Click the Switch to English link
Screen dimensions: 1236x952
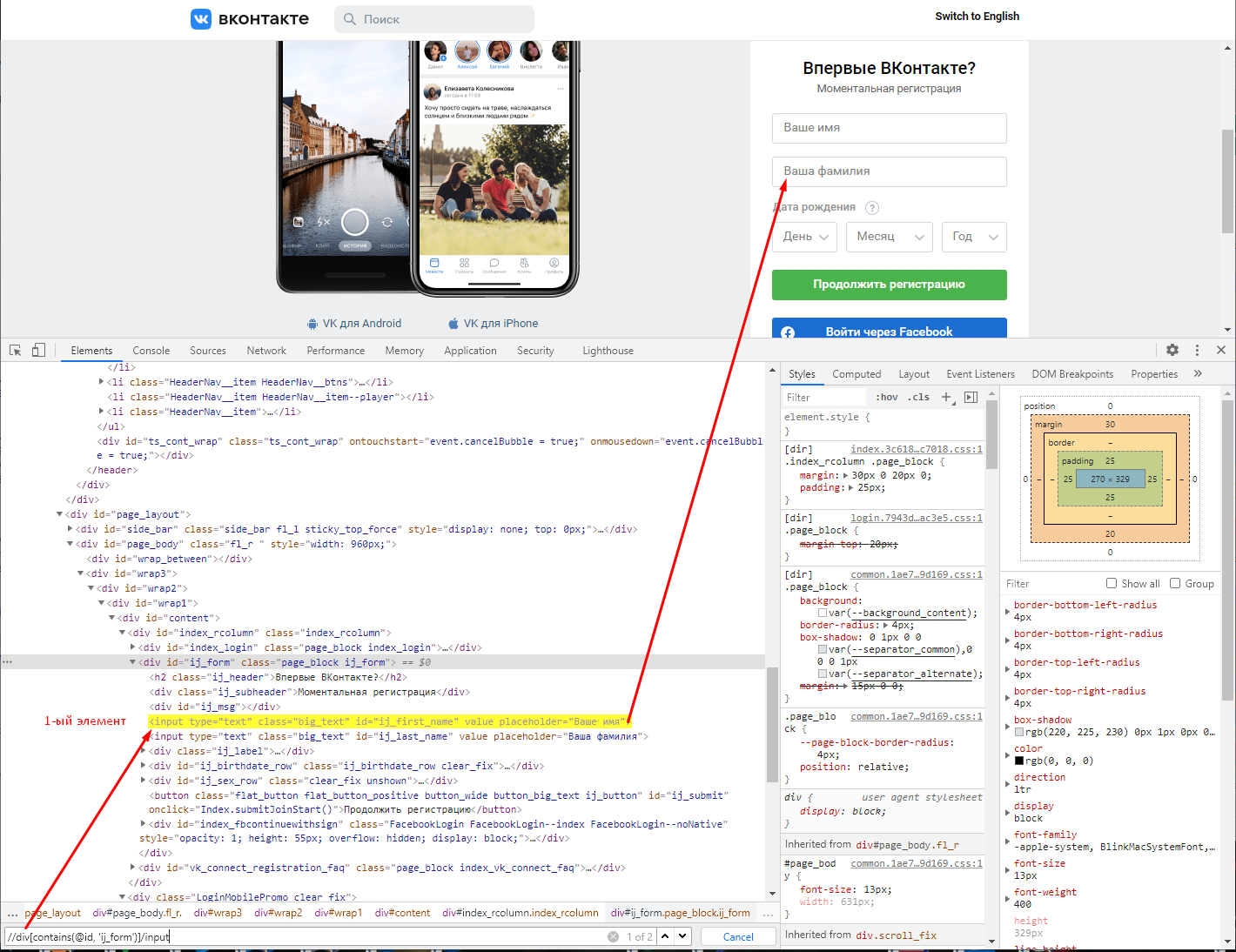click(977, 17)
